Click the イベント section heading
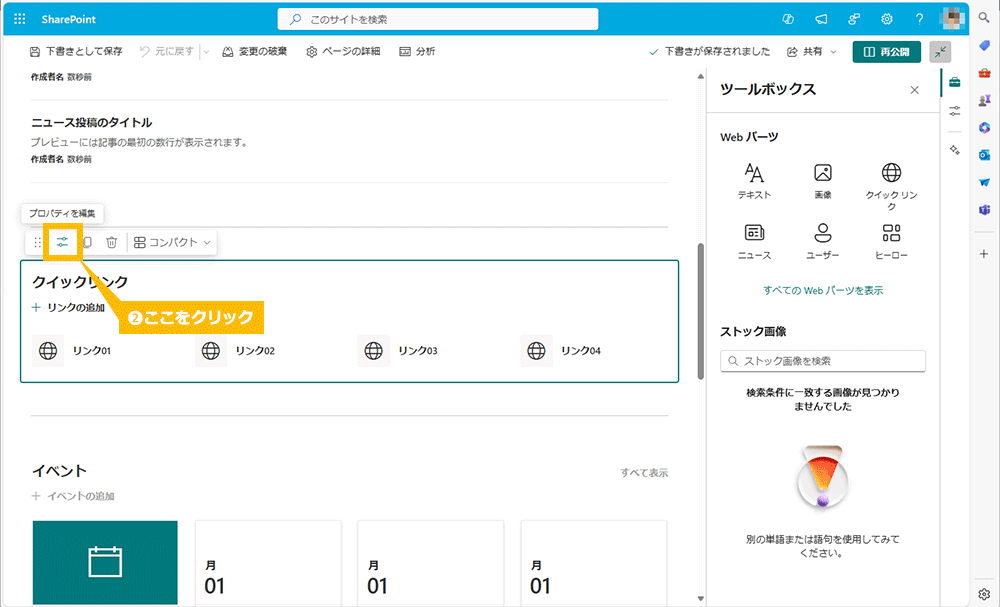Image resolution: width=1000 pixels, height=607 pixels. [59, 471]
